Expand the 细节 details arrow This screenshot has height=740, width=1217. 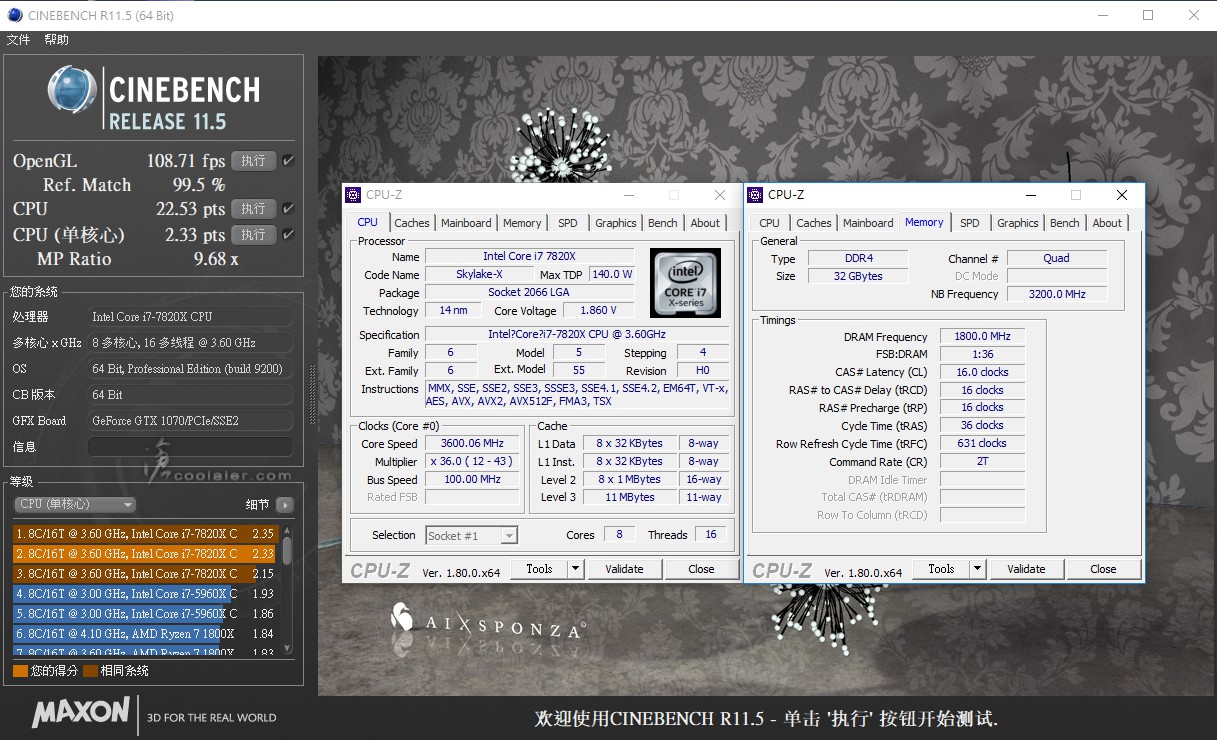tap(284, 505)
